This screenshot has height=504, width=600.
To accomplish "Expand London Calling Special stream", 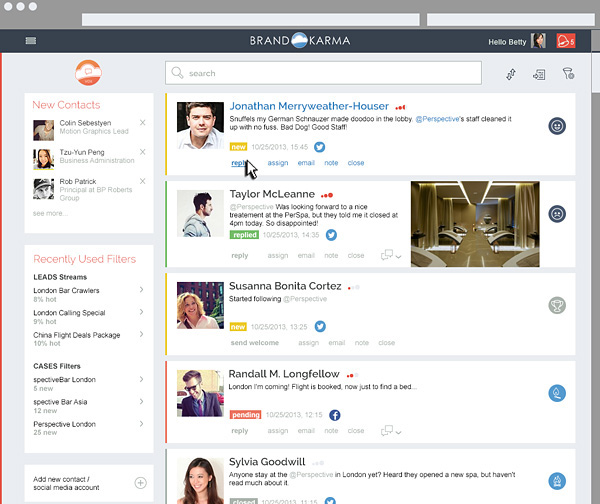I will 142,312.
